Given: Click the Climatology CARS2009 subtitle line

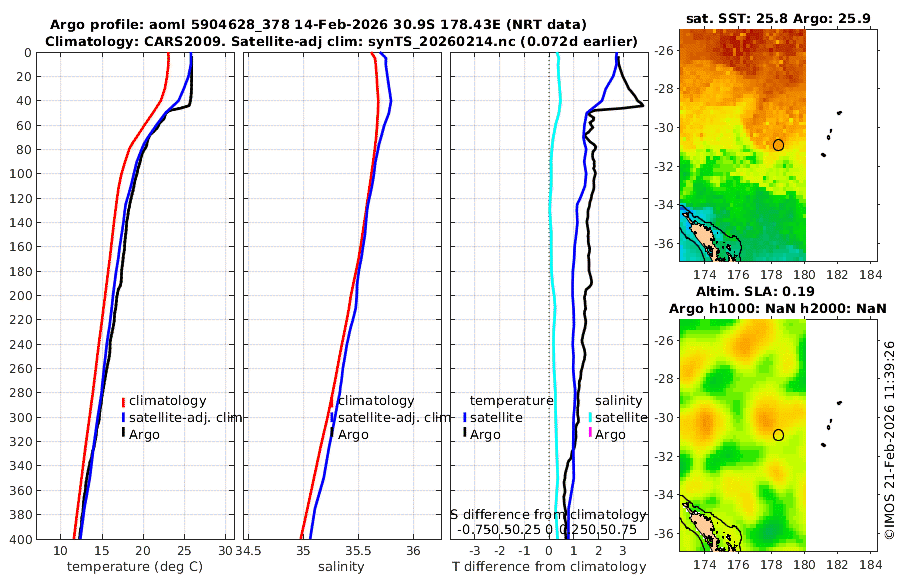Looking at the screenshot, I should tap(341, 41).
